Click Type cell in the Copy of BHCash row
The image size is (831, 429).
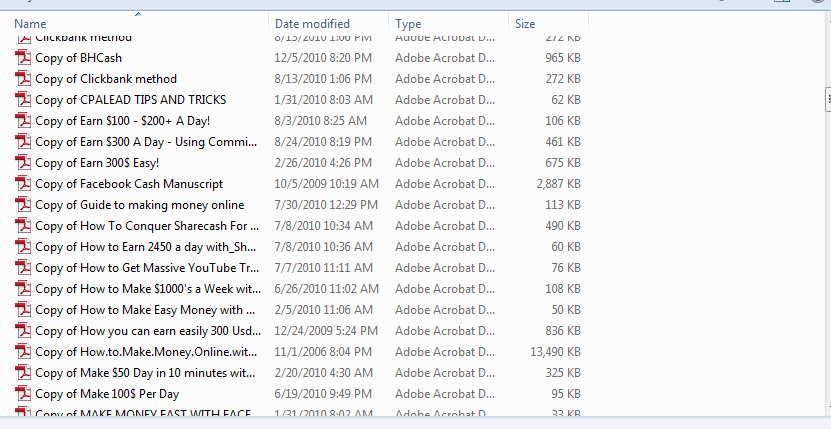click(x=445, y=57)
